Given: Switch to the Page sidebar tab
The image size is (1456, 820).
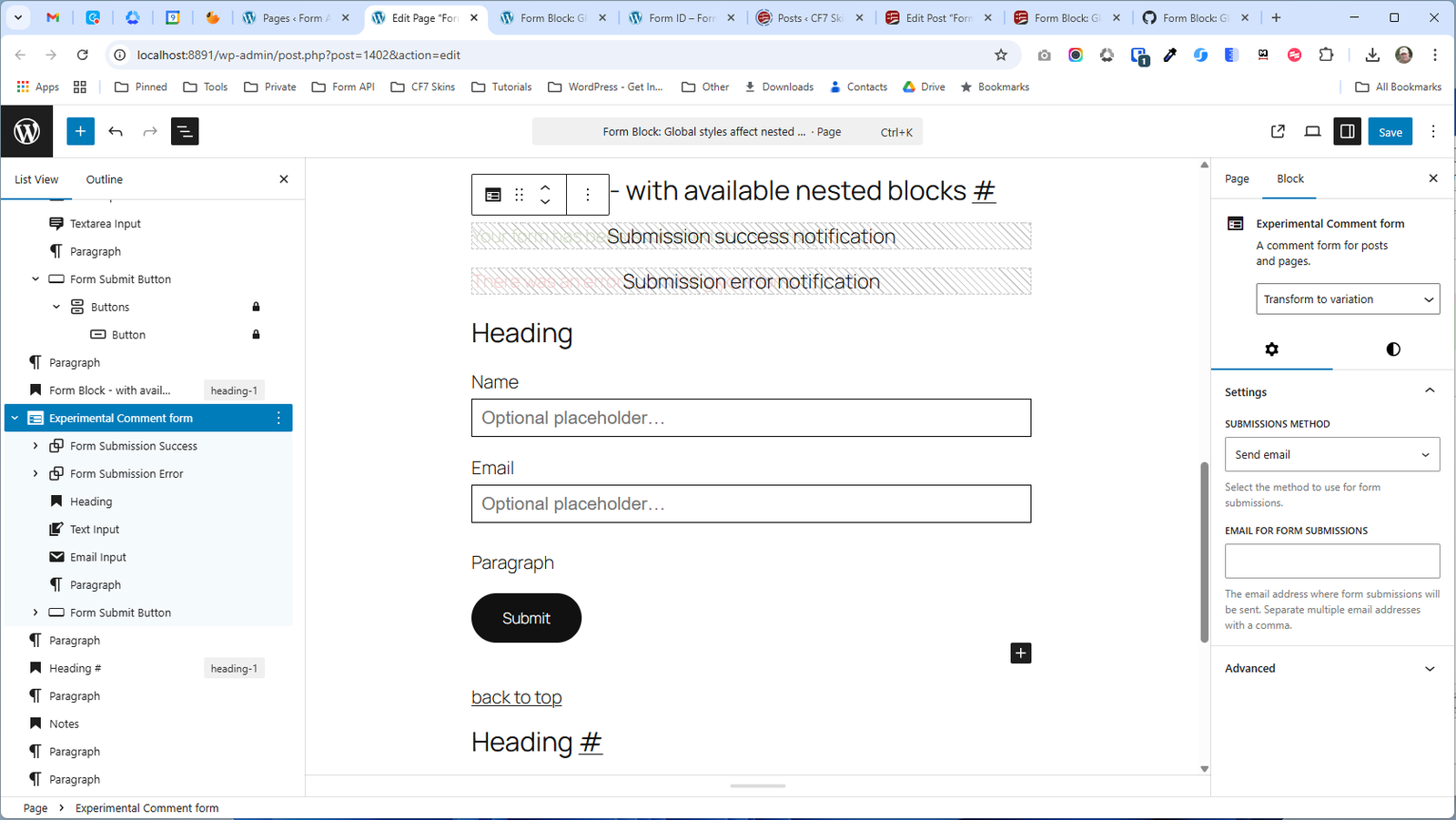Looking at the screenshot, I should coord(1237,179).
